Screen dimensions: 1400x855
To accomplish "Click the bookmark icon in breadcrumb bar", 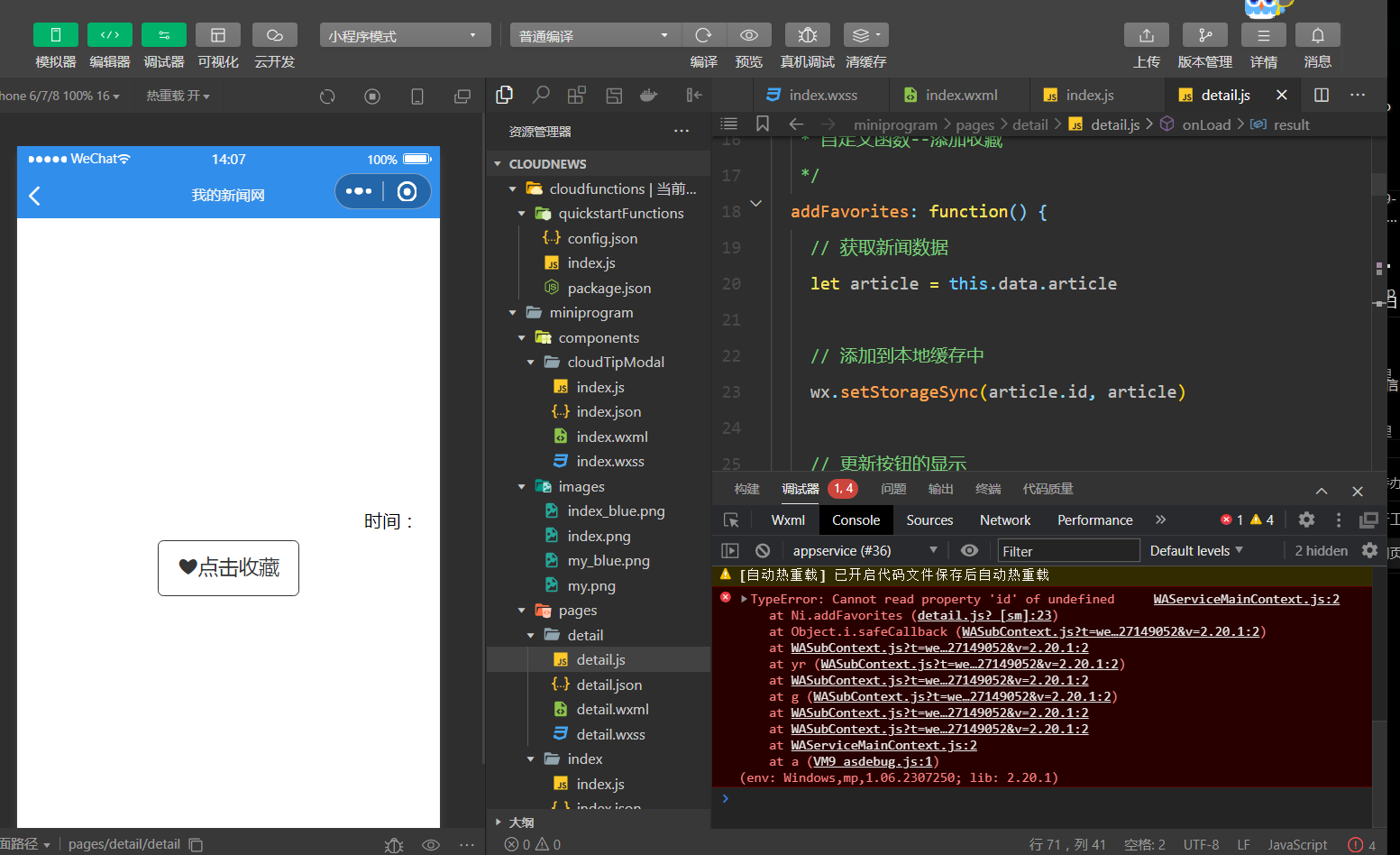I will click(763, 124).
